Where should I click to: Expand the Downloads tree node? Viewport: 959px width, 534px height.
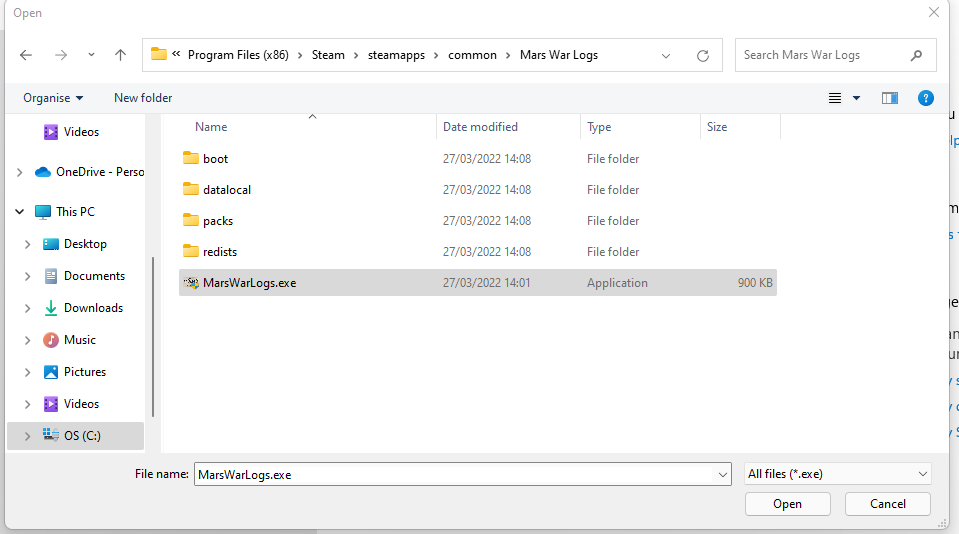(28, 308)
